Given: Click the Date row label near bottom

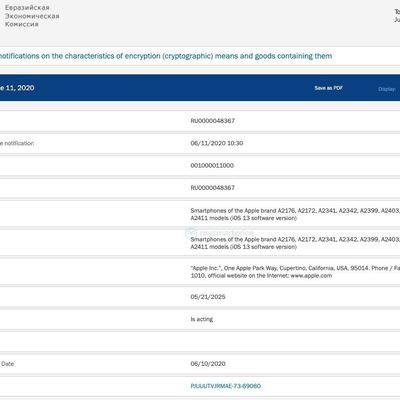Looking at the screenshot, I should (x=7, y=364).
